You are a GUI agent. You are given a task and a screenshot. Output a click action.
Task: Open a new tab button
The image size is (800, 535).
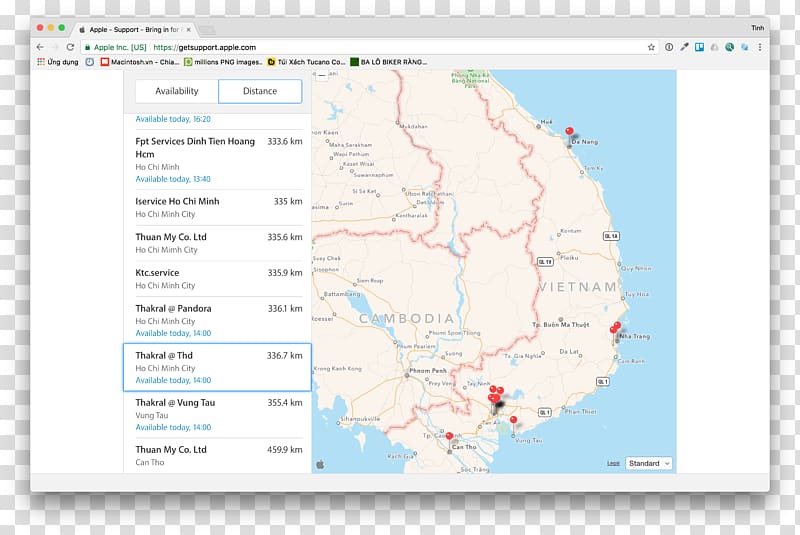click(207, 30)
